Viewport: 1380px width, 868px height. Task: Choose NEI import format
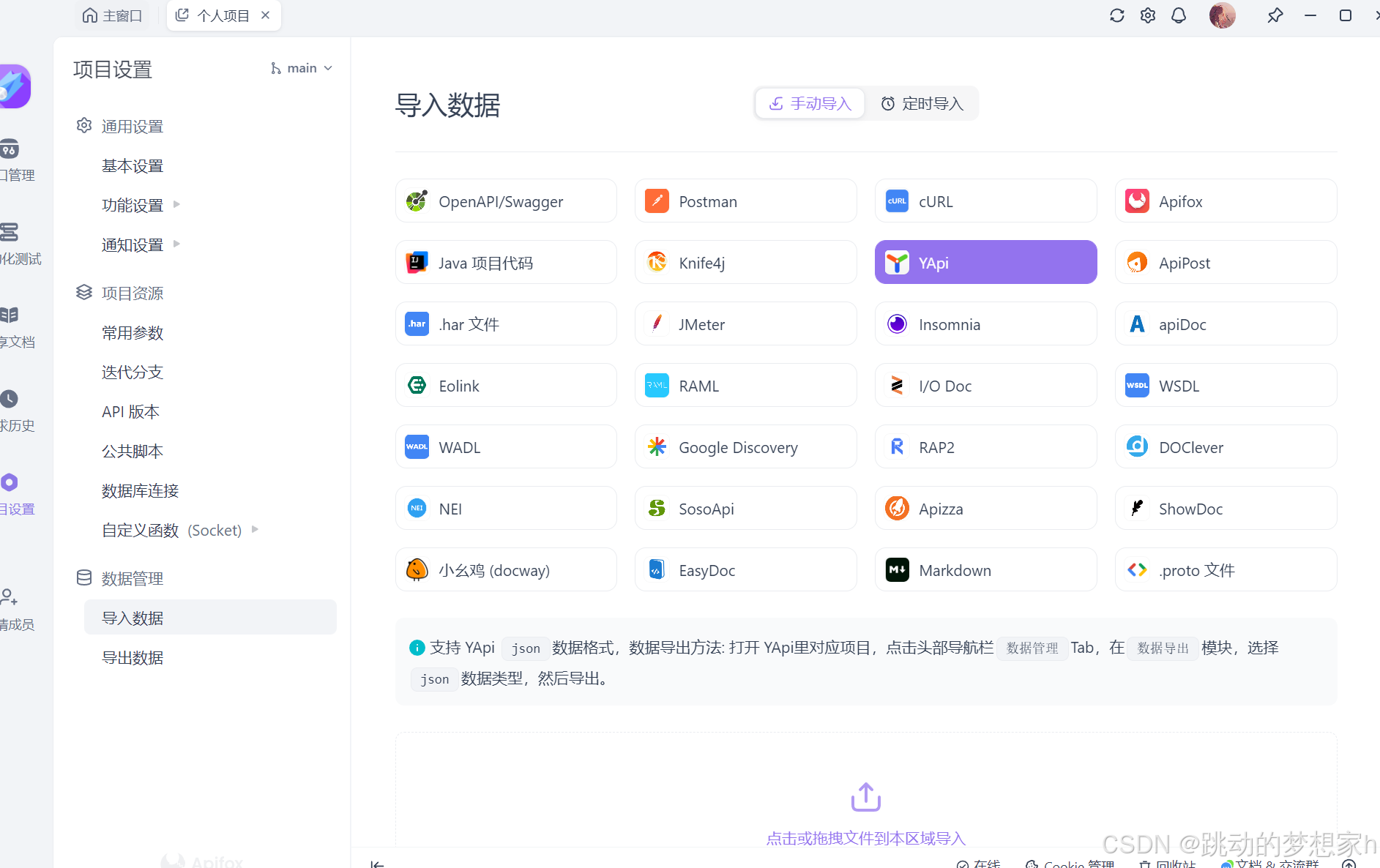[x=506, y=509]
